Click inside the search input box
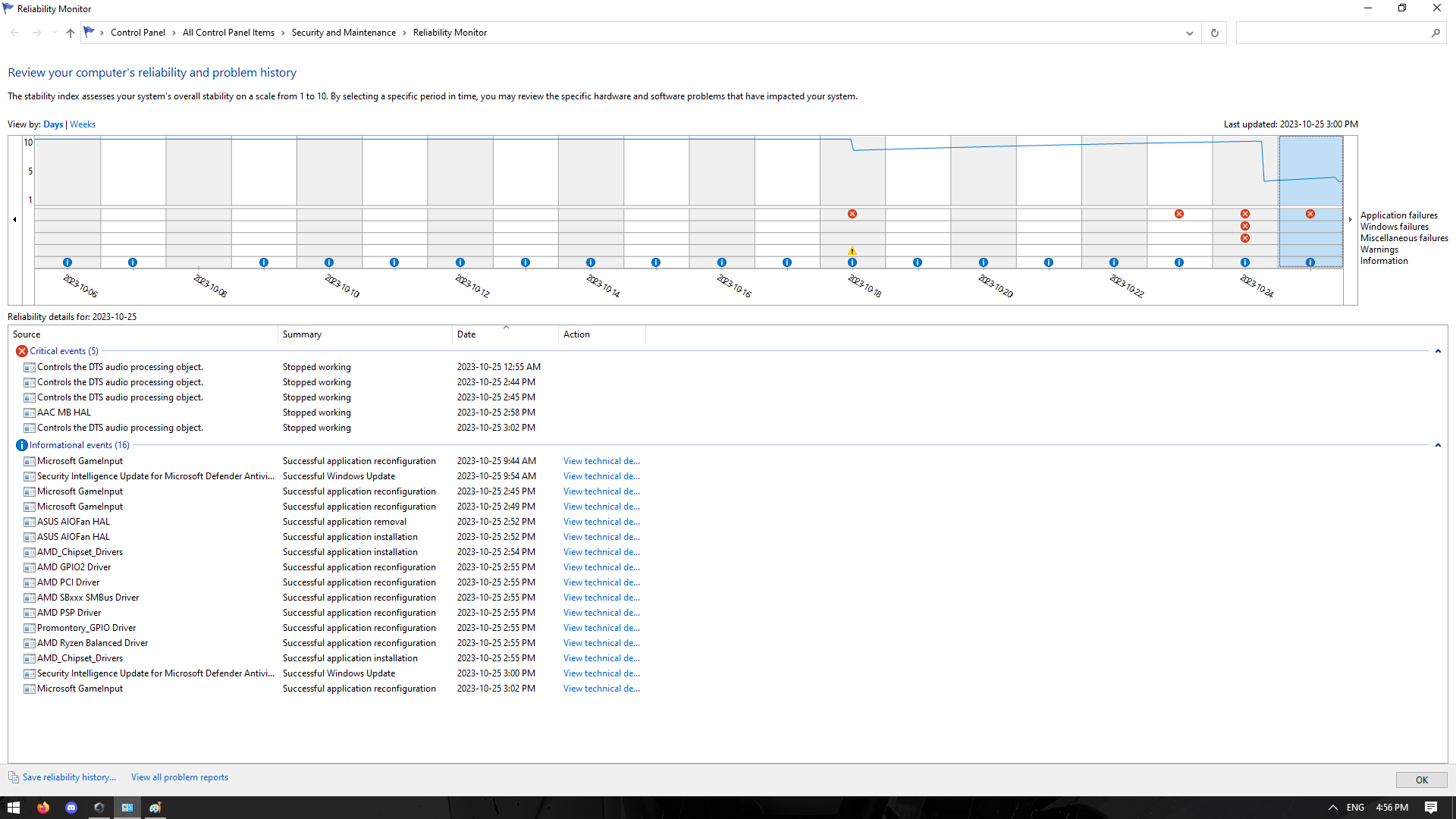Image resolution: width=1456 pixels, height=819 pixels. click(x=1335, y=33)
